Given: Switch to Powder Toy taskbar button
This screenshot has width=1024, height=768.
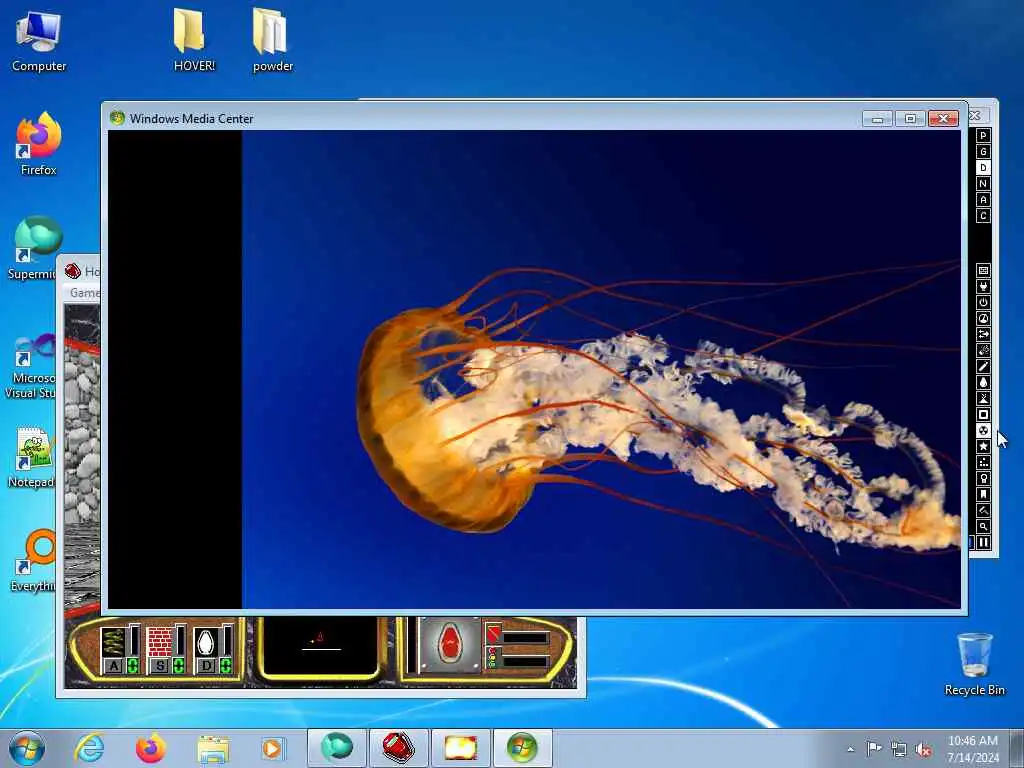Looking at the screenshot, I should (x=460, y=748).
